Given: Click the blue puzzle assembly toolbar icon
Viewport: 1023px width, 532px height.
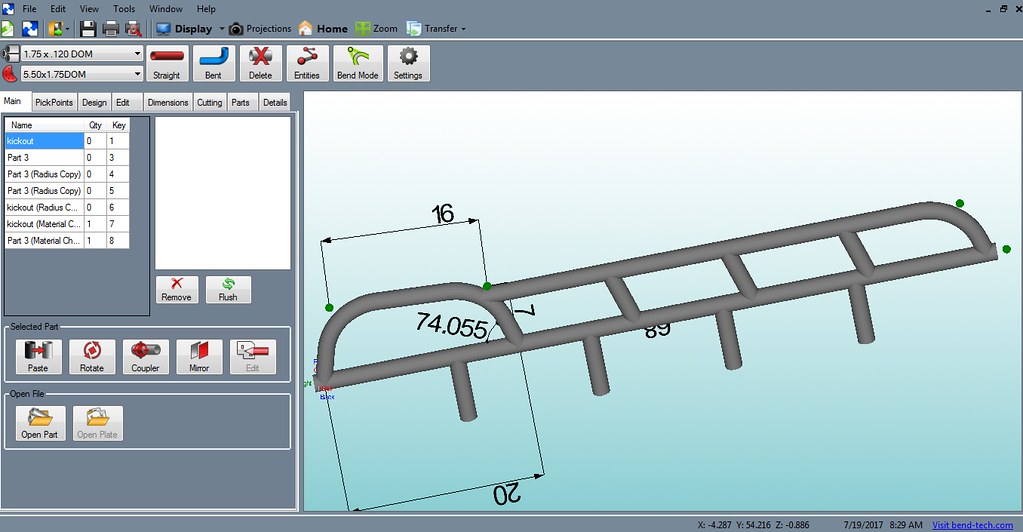Looking at the screenshot, I should [x=30, y=29].
